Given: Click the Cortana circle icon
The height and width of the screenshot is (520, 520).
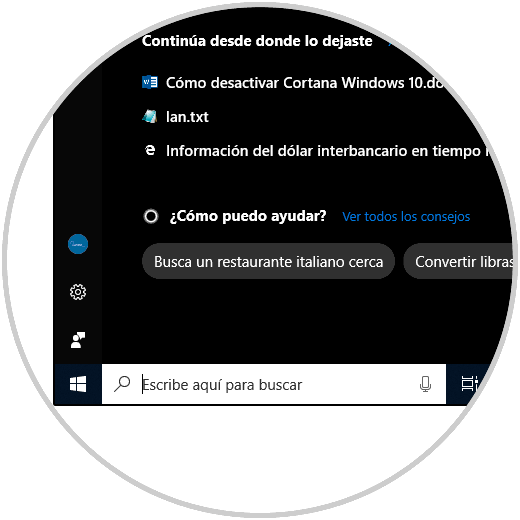Looking at the screenshot, I should [151, 216].
